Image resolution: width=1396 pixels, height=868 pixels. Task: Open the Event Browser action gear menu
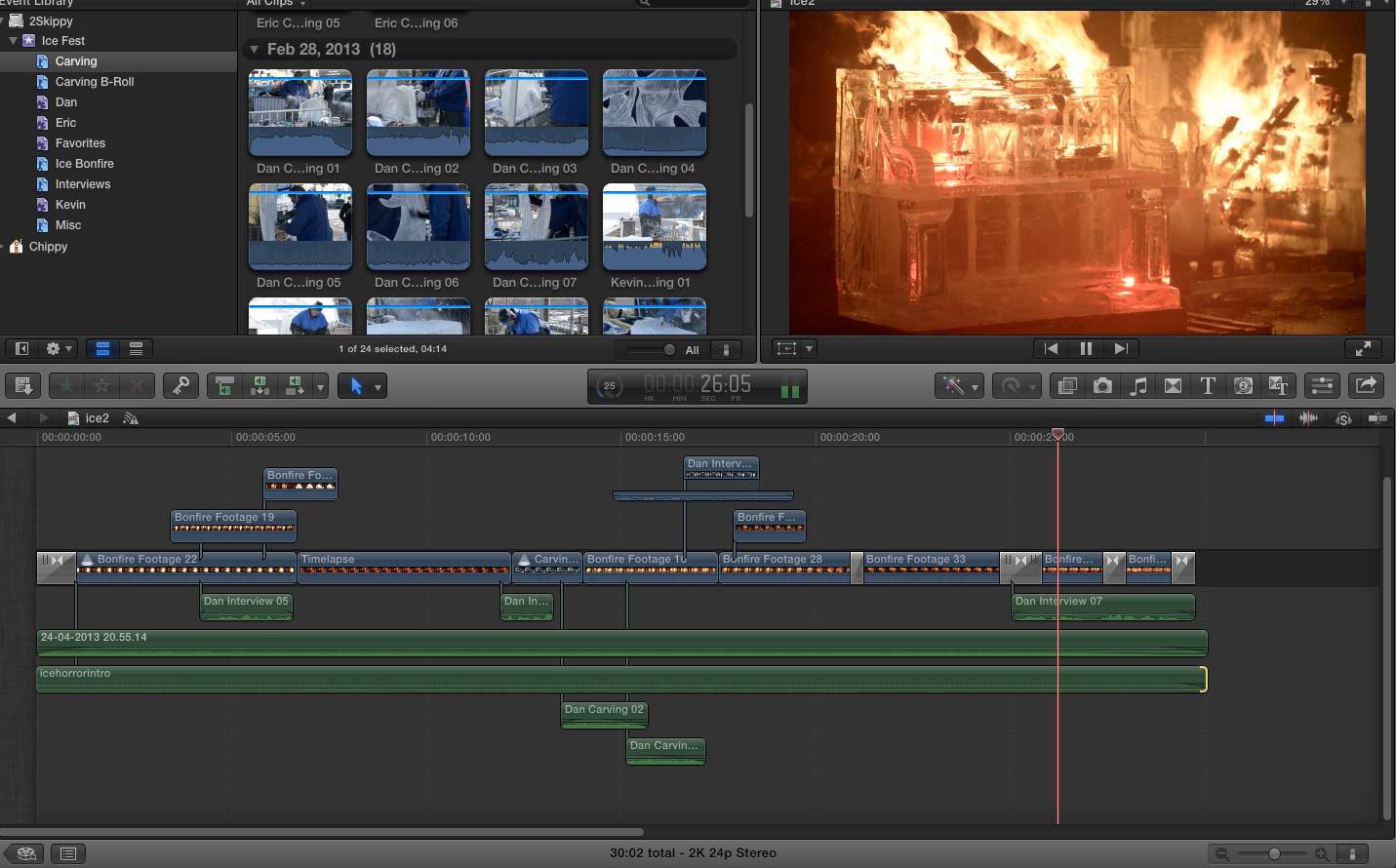coord(59,348)
